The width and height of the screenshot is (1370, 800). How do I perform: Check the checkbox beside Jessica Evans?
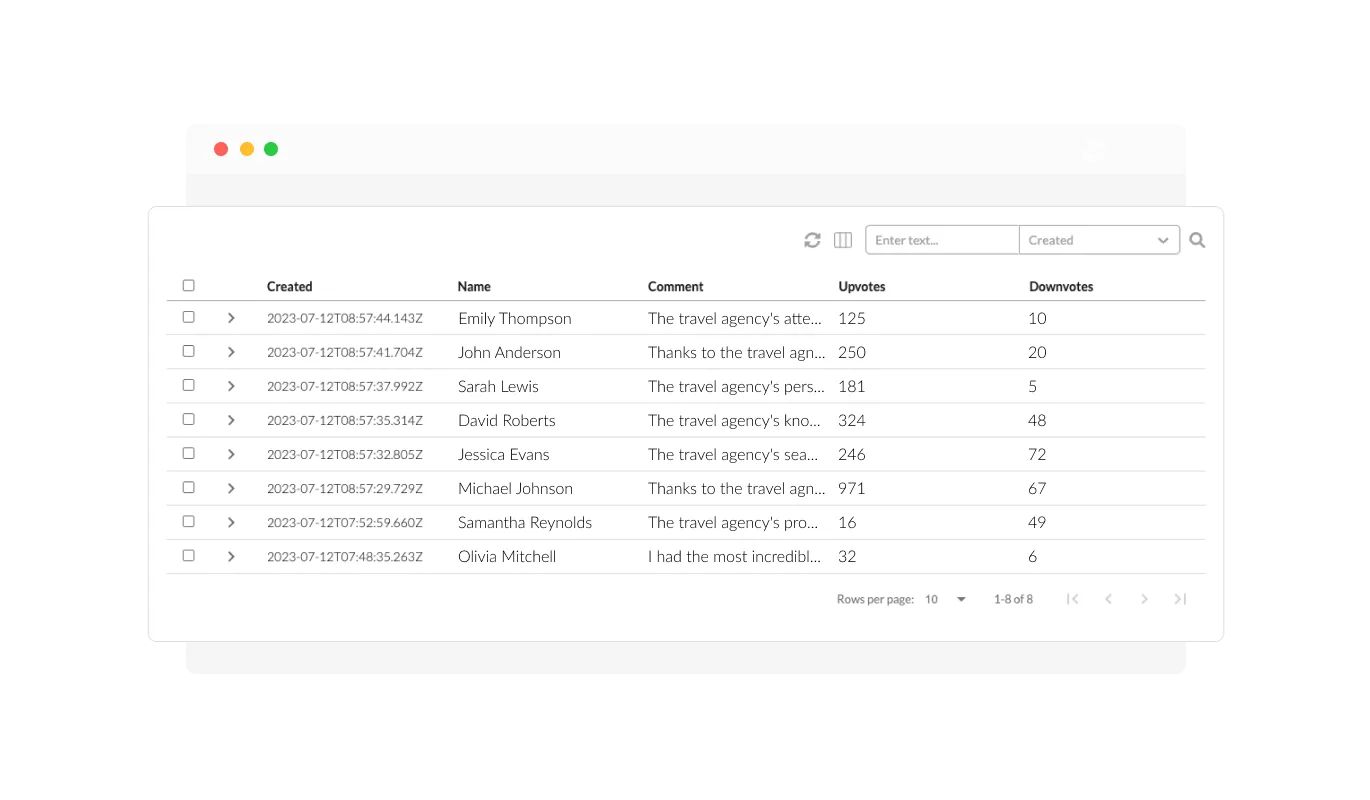[188, 453]
